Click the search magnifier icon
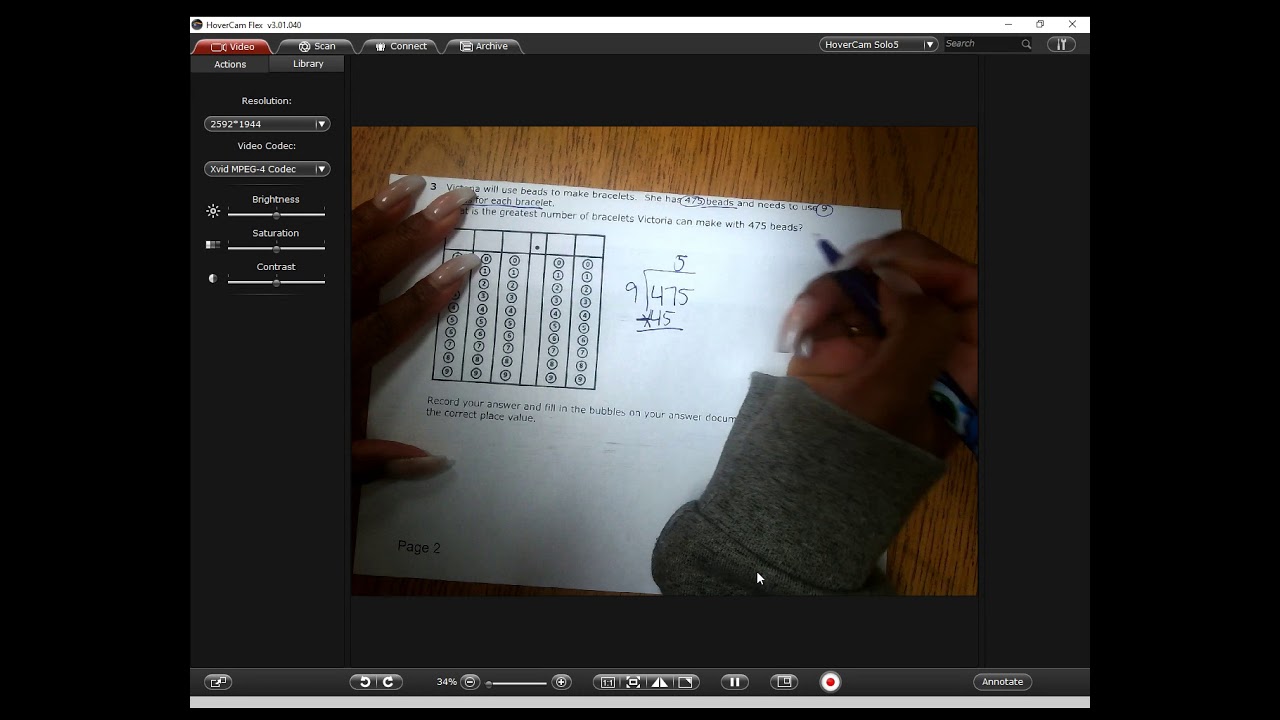The image size is (1280, 720). point(1026,44)
